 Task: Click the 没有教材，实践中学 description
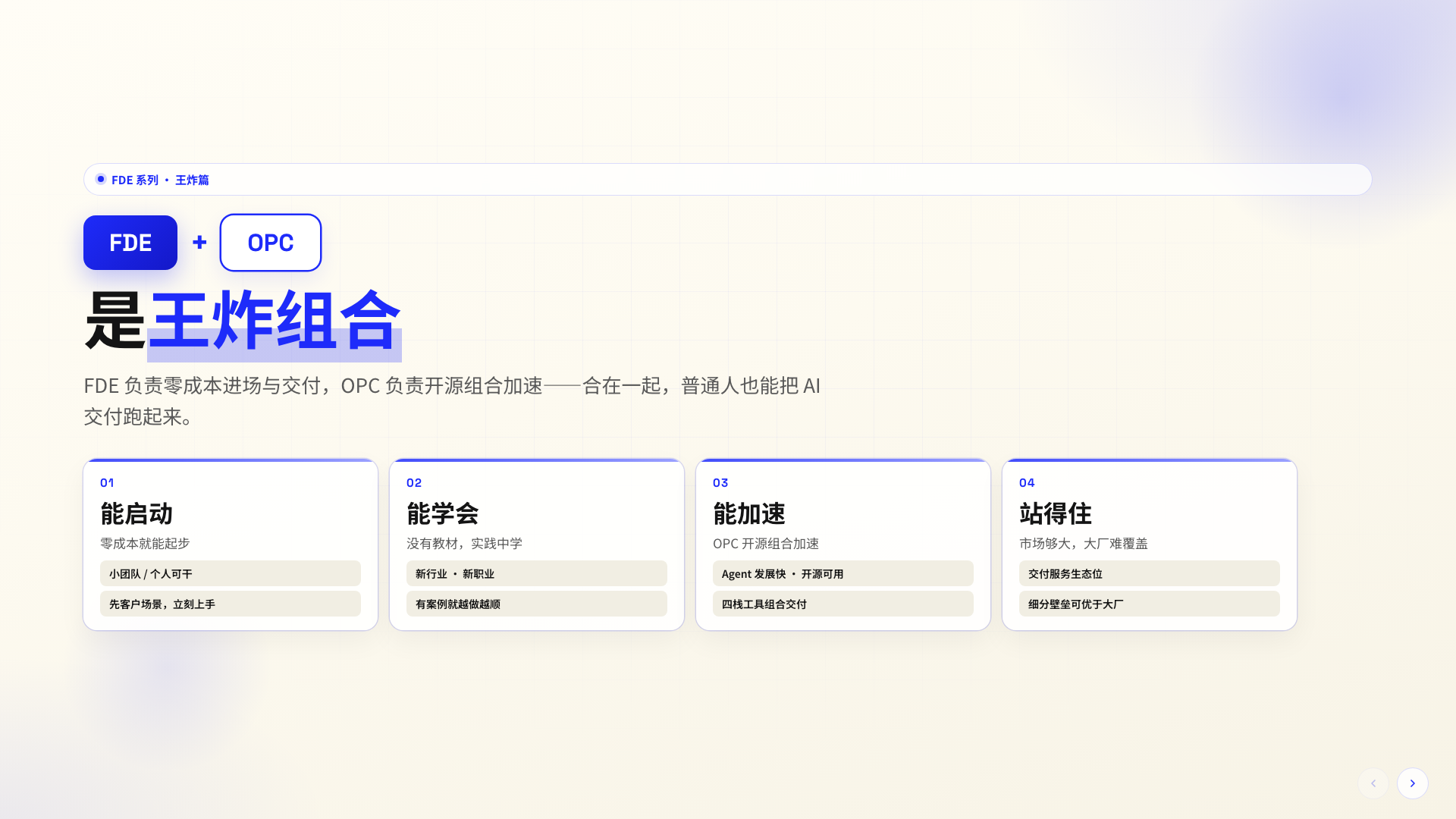(x=464, y=543)
